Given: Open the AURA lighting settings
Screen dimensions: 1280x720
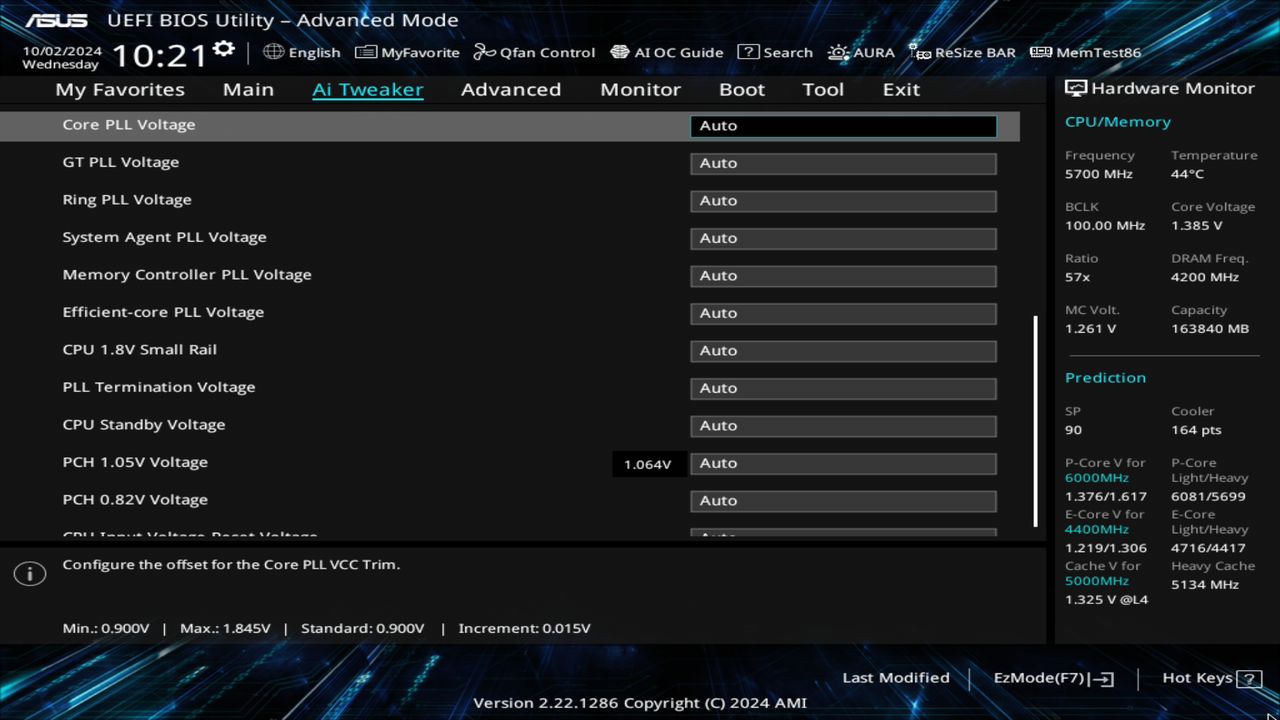Looking at the screenshot, I should pyautogui.click(x=861, y=52).
